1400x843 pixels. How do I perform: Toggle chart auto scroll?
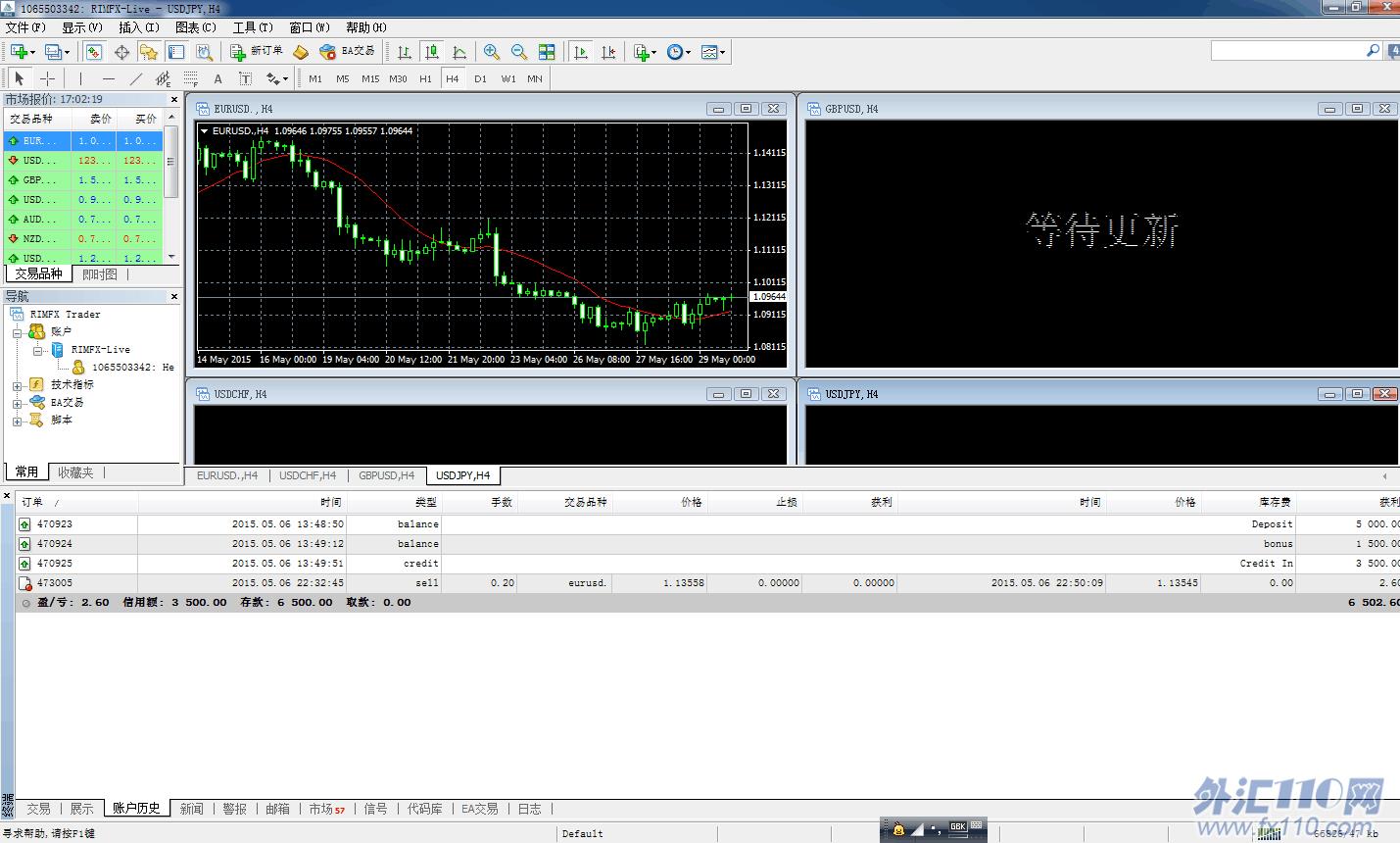coord(581,52)
